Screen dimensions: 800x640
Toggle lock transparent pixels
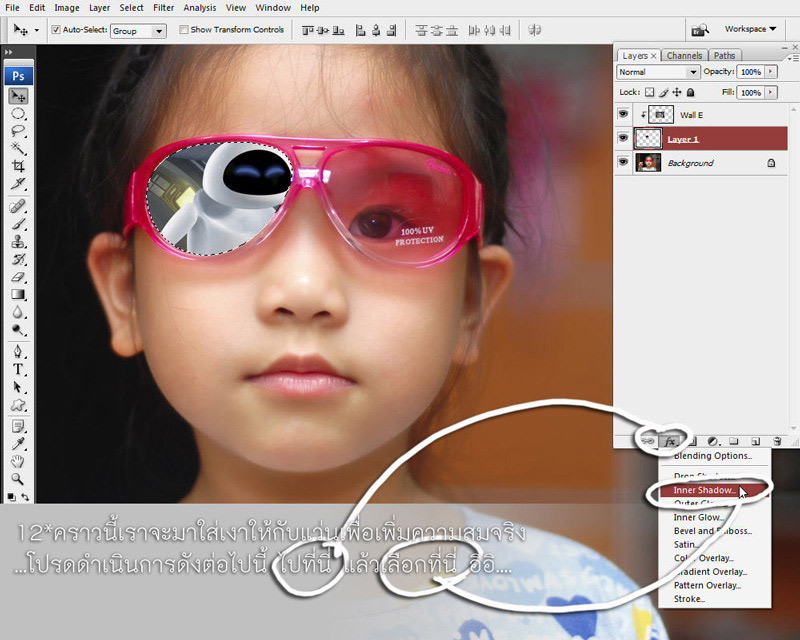649,92
